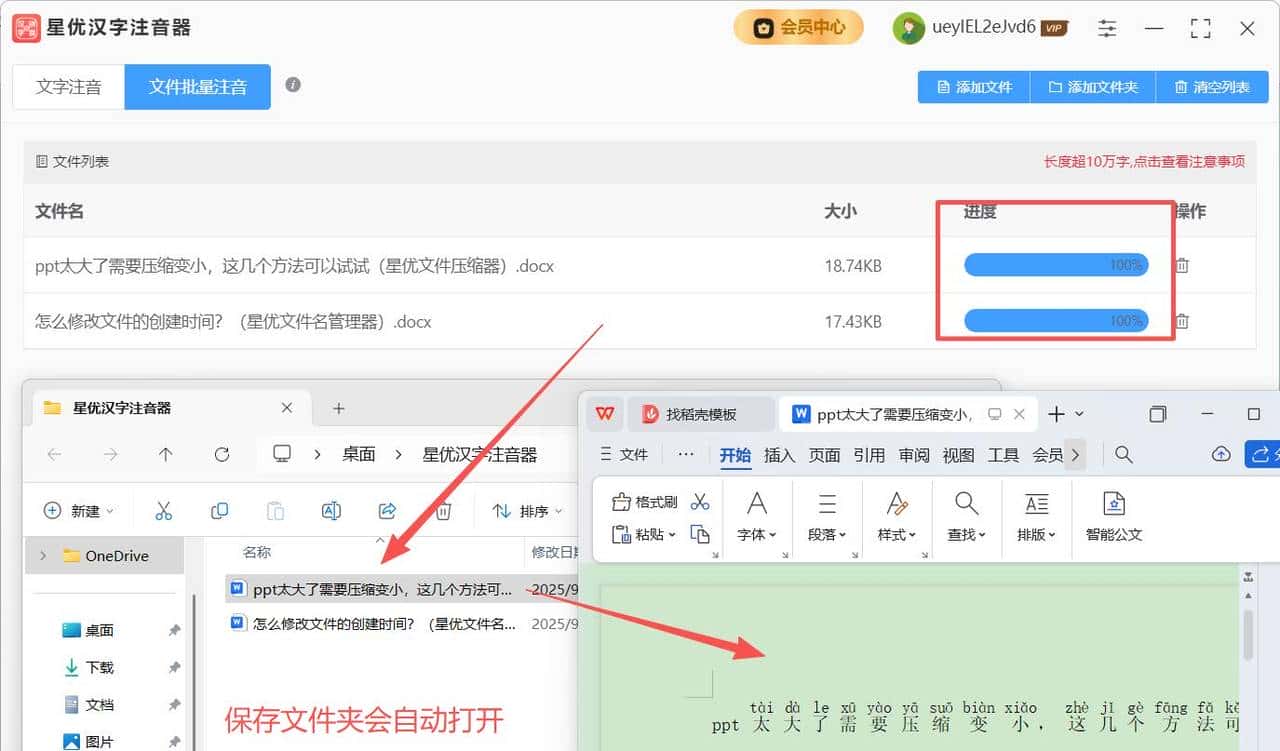The height and width of the screenshot is (751, 1280).
Task: Click the copy icon in Explorer toolbar
Action: [x=219, y=510]
